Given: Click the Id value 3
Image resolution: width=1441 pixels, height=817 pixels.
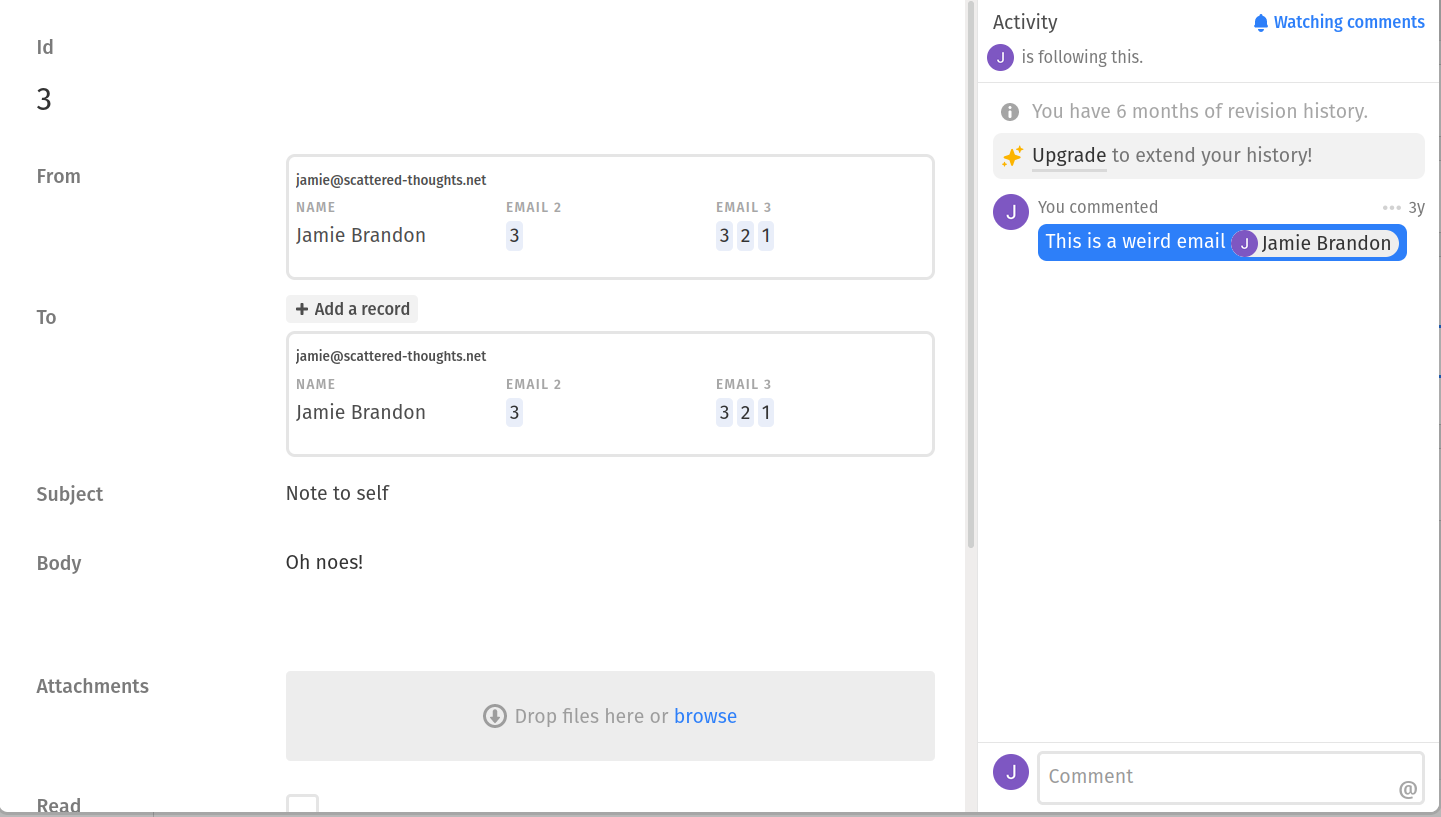Looking at the screenshot, I should (44, 99).
